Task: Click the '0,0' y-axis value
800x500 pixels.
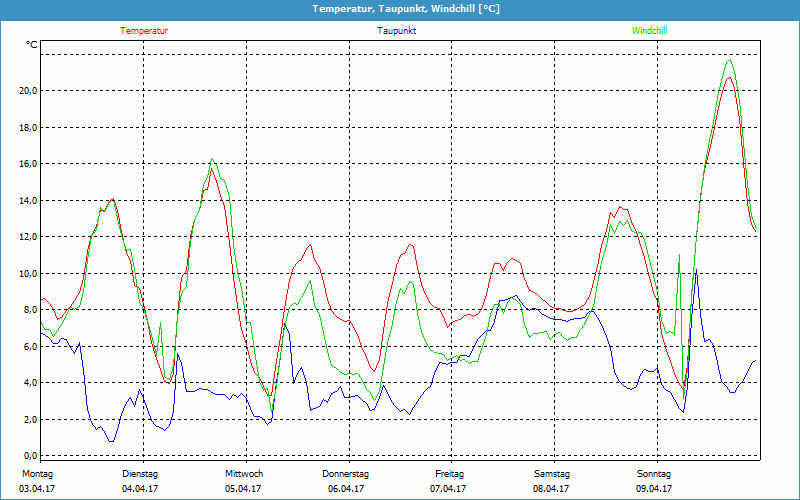Action: point(30,456)
